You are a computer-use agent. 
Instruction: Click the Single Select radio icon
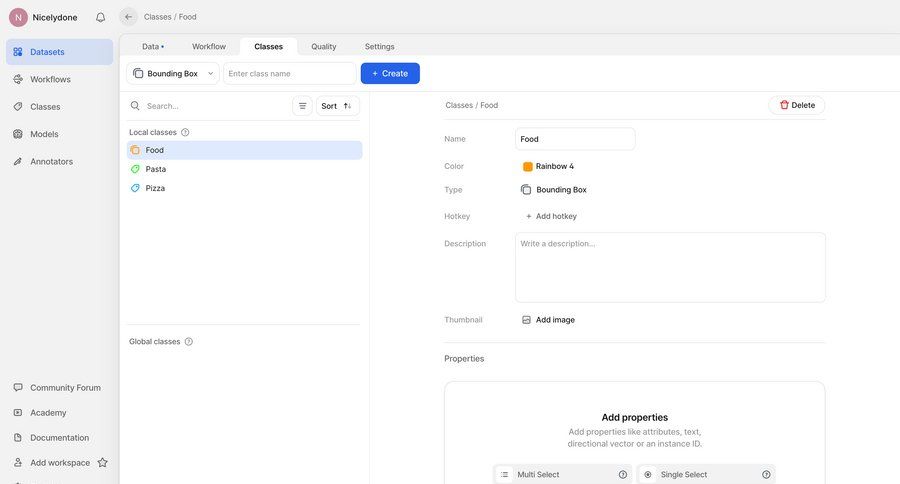click(x=647, y=474)
